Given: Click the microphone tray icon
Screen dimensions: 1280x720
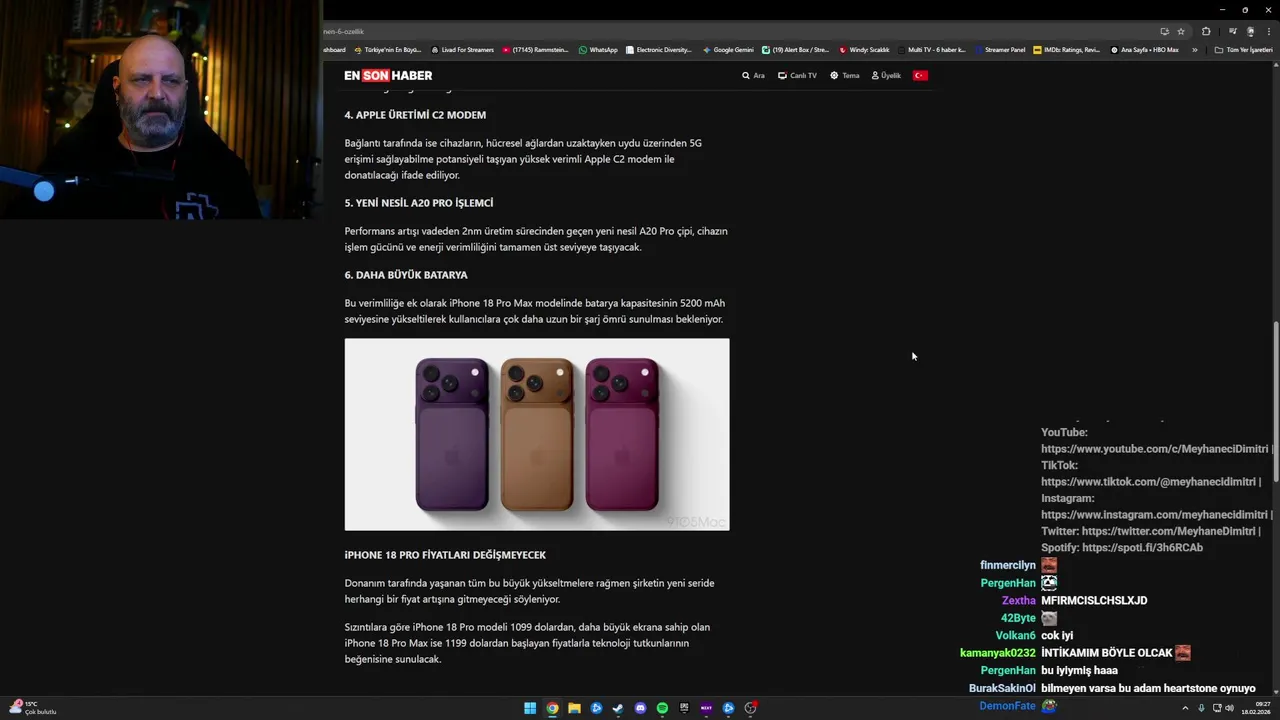Looking at the screenshot, I should [1201, 708].
